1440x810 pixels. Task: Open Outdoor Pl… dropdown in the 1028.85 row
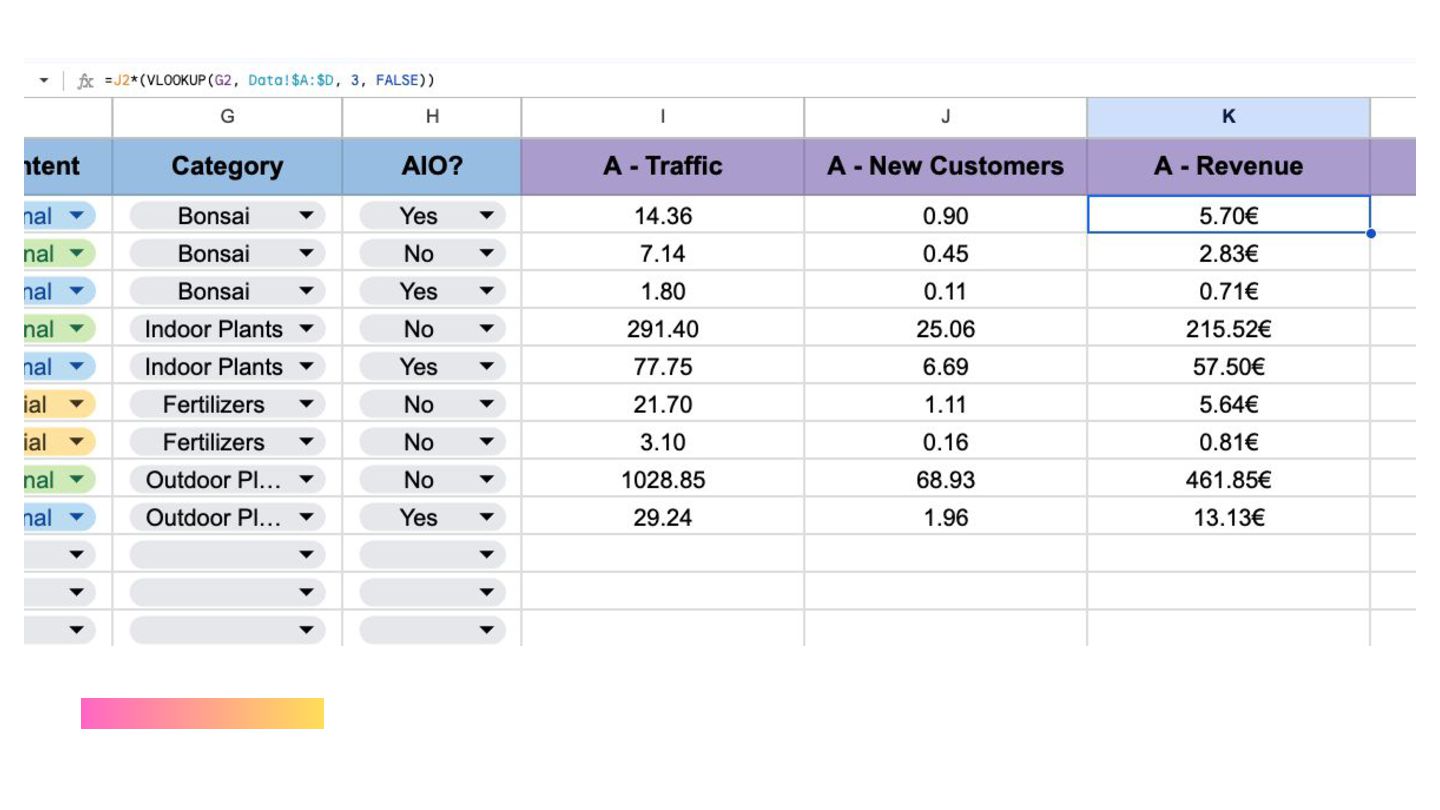[306, 480]
